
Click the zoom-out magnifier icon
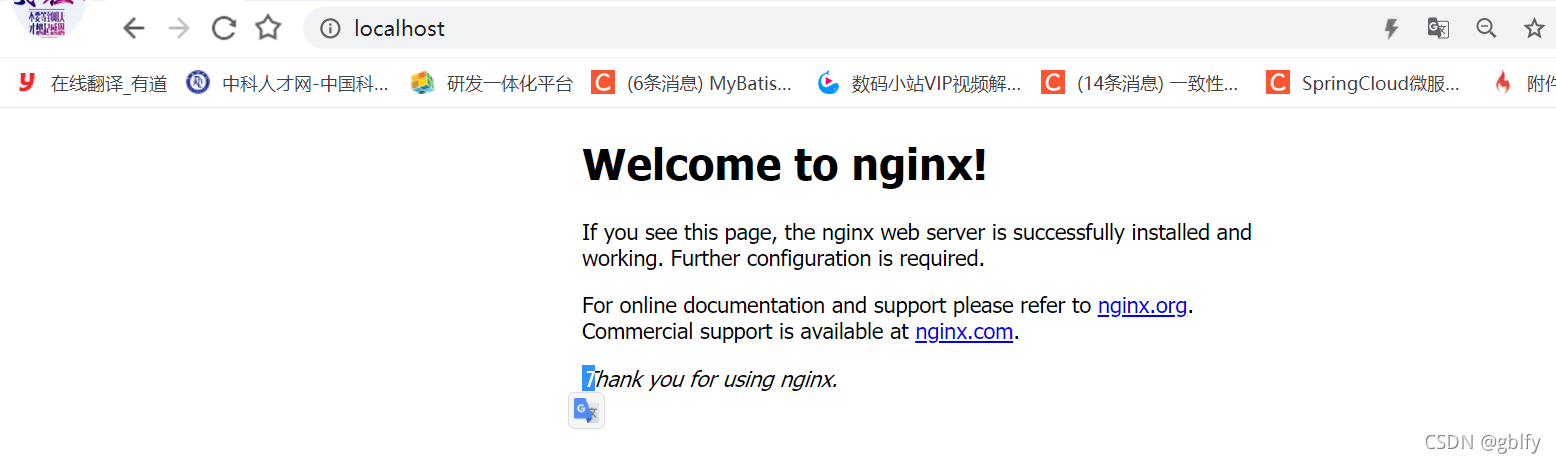coord(1486,29)
